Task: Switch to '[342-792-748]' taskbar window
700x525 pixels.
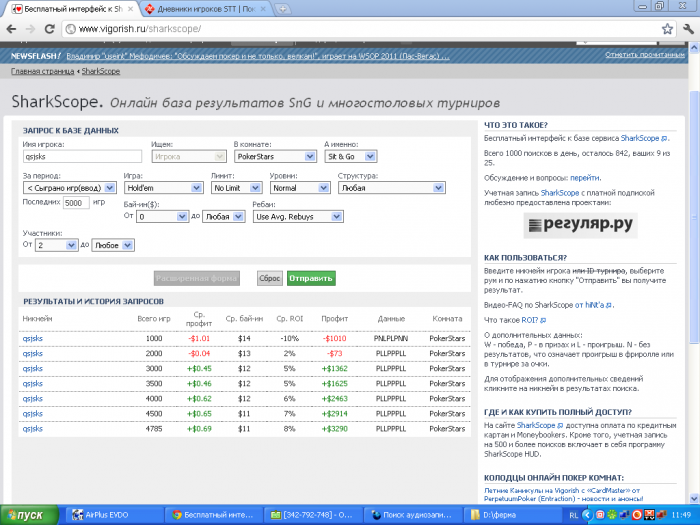Action: tap(312, 515)
